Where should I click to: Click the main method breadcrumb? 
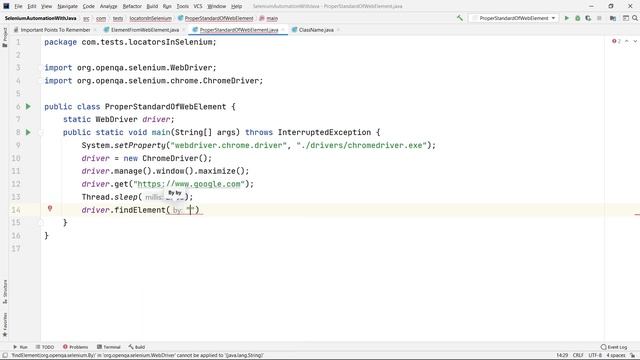point(269,18)
